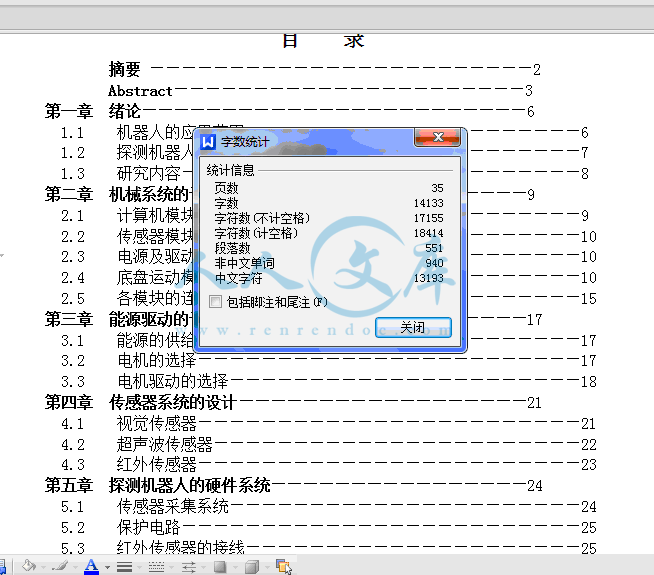654x575 pixels.
Task: Open the shadow style dropdown arrow
Action: (x=235, y=567)
